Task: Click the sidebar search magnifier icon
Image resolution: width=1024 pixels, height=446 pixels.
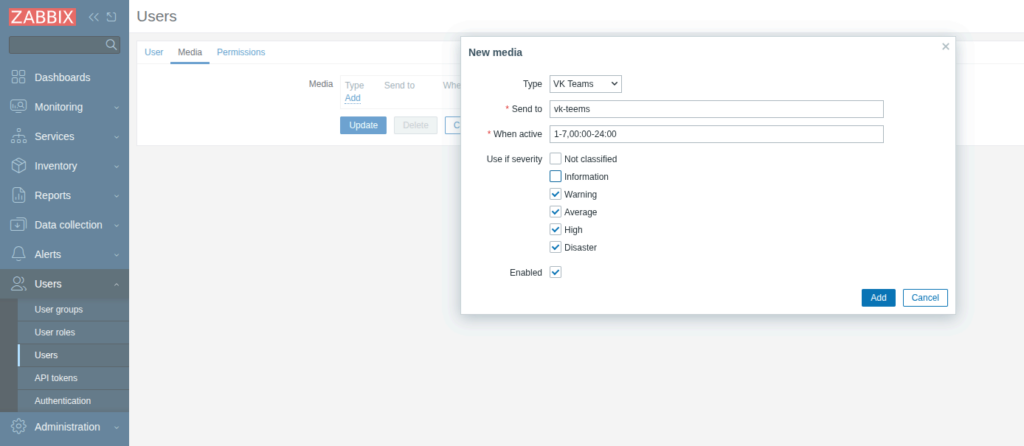Action: click(111, 44)
